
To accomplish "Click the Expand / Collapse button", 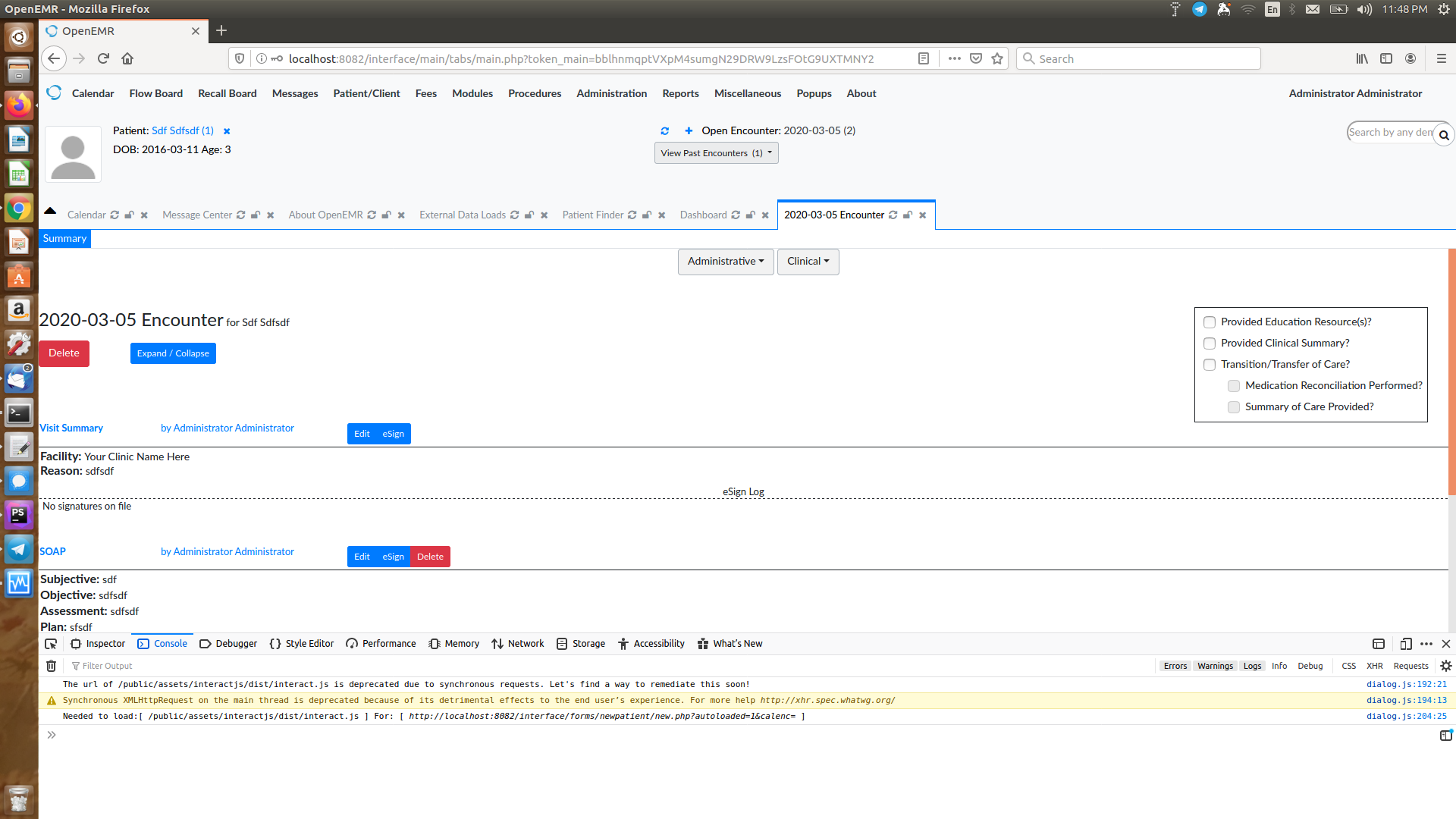I will pyautogui.click(x=173, y=353).
